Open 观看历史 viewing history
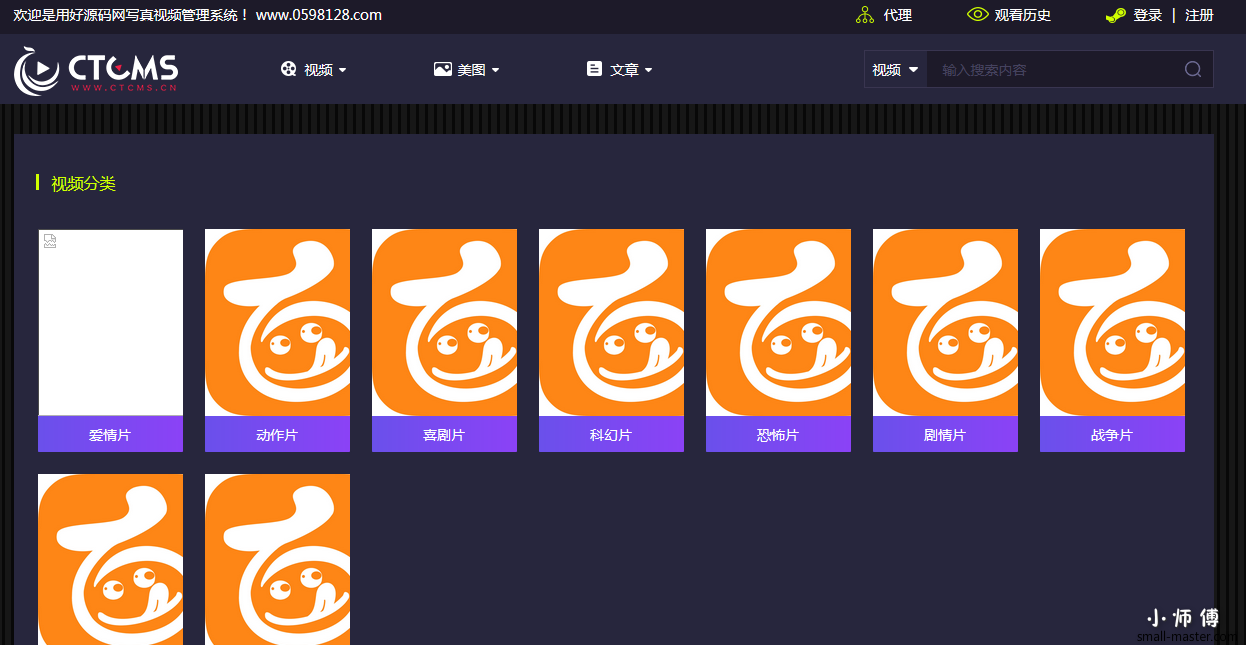 [x=1023, y=15]
